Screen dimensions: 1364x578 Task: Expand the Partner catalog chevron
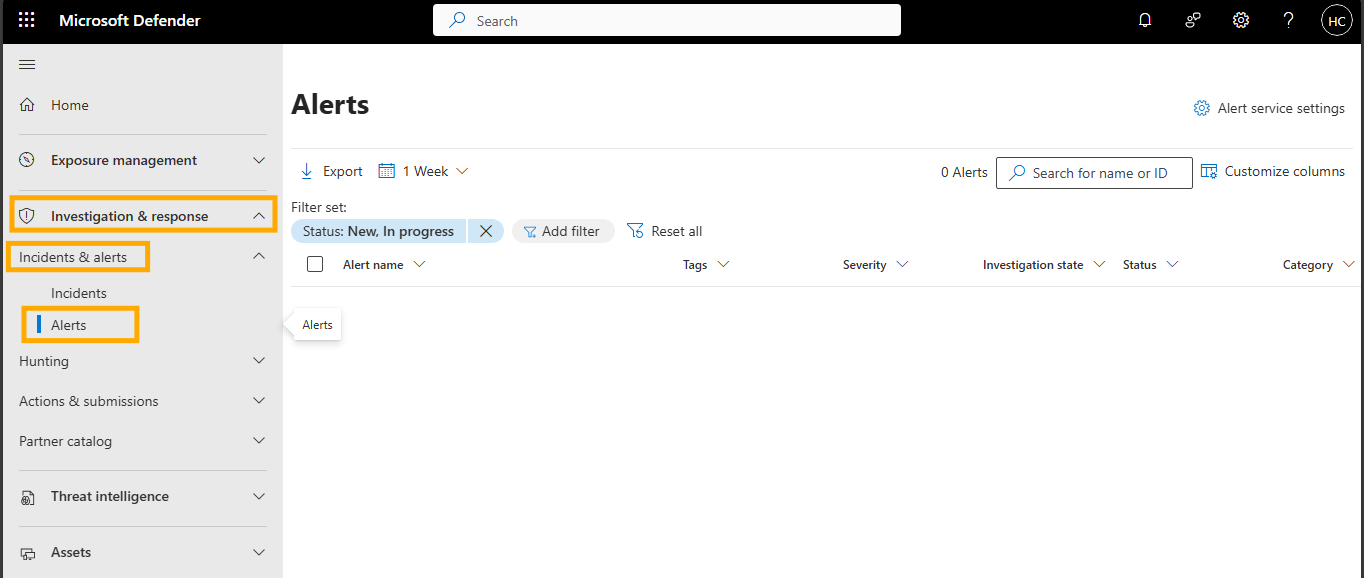pyautogui.click(x=259, y=441)
